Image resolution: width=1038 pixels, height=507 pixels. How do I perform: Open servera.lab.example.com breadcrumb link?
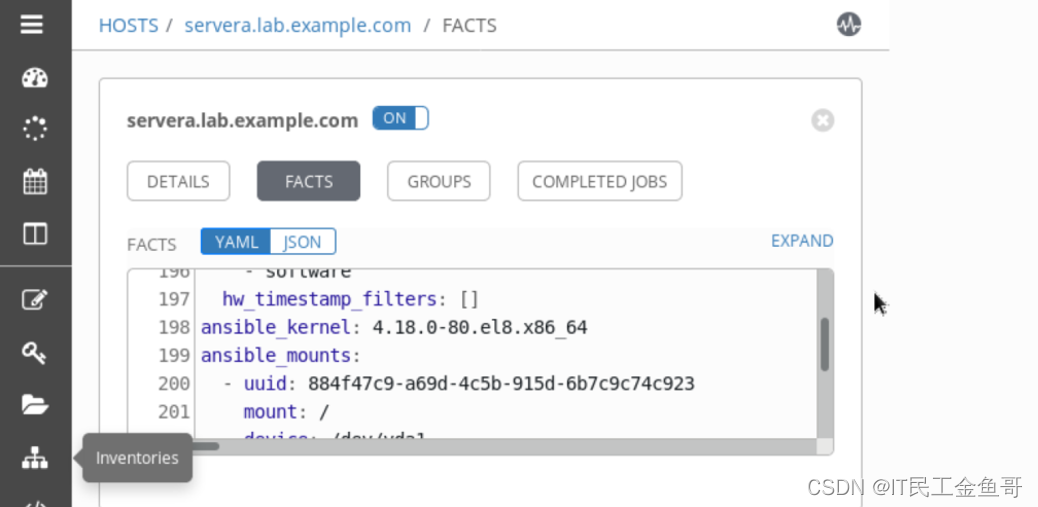(298, 26)
